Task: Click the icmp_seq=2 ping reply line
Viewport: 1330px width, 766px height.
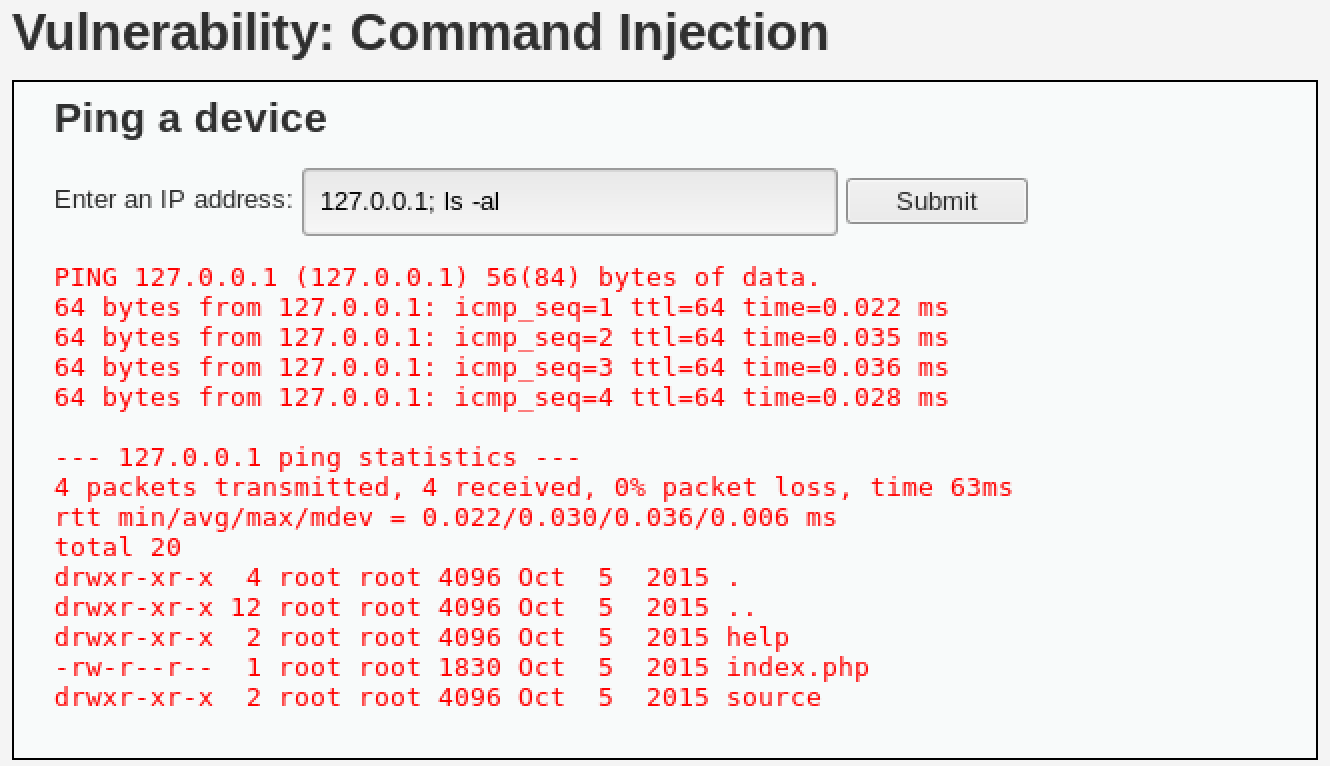Action: pyautogui.click(x=500, y=337)
